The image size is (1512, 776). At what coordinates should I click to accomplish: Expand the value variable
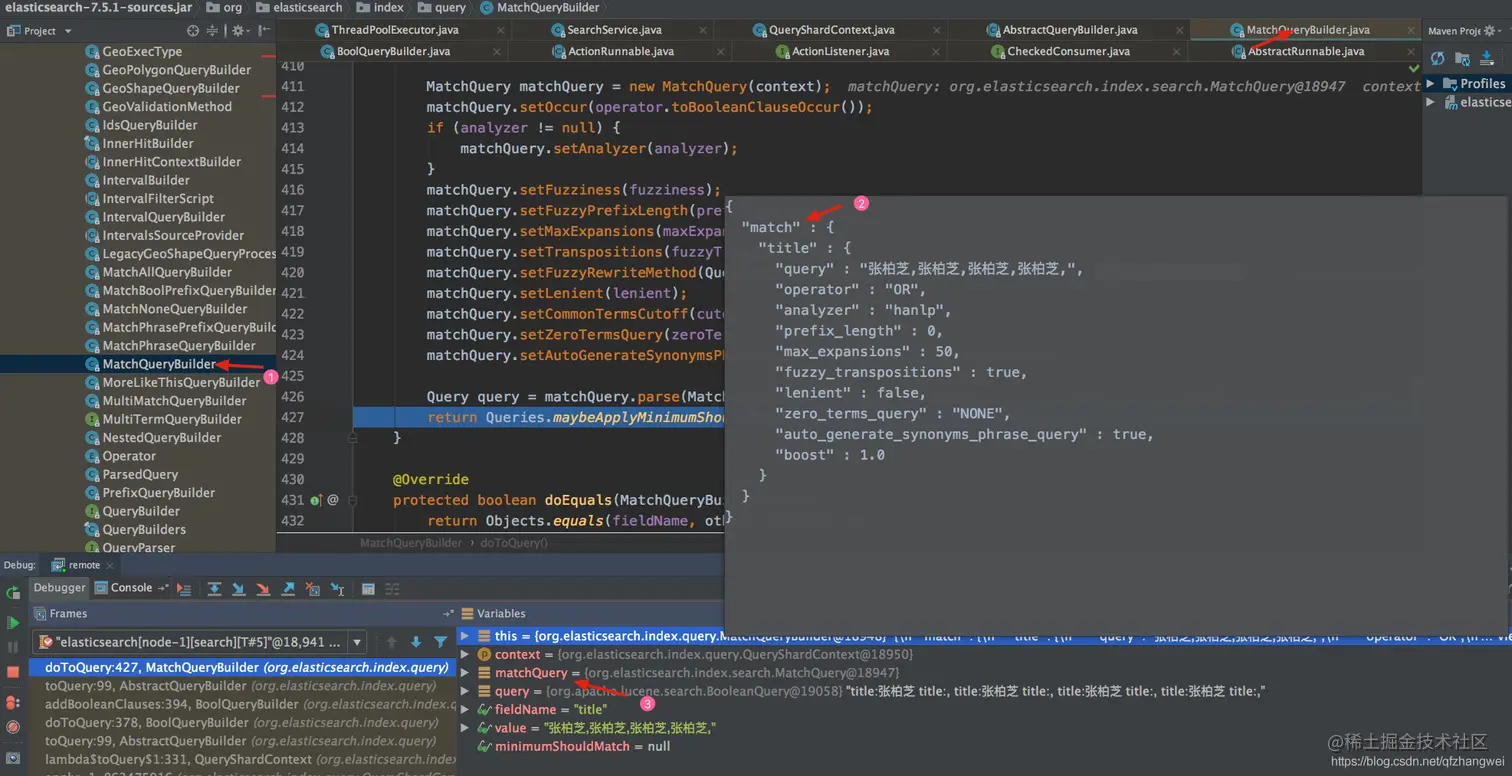coord(464,728)
